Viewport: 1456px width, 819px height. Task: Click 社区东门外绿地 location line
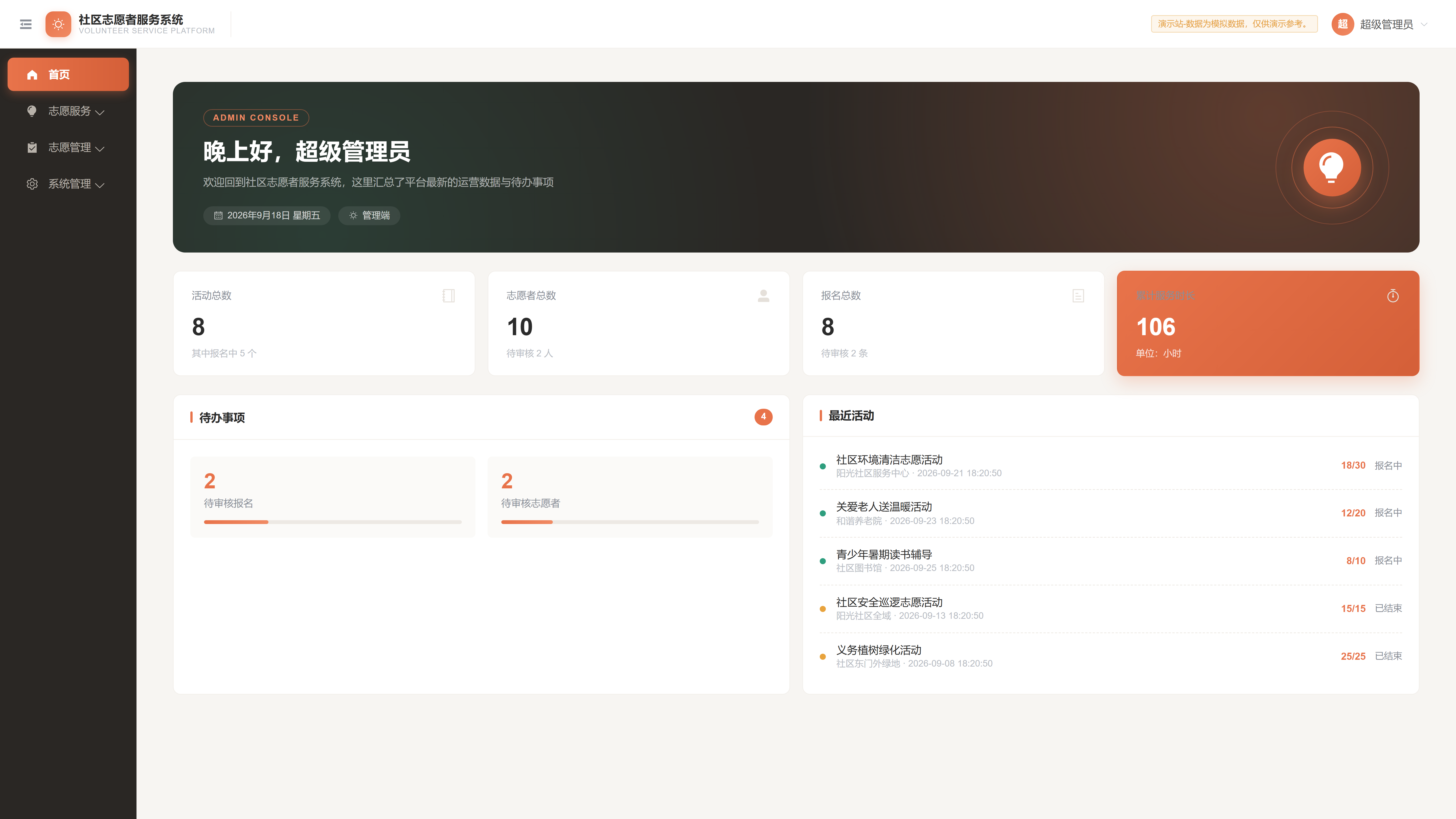915,664
